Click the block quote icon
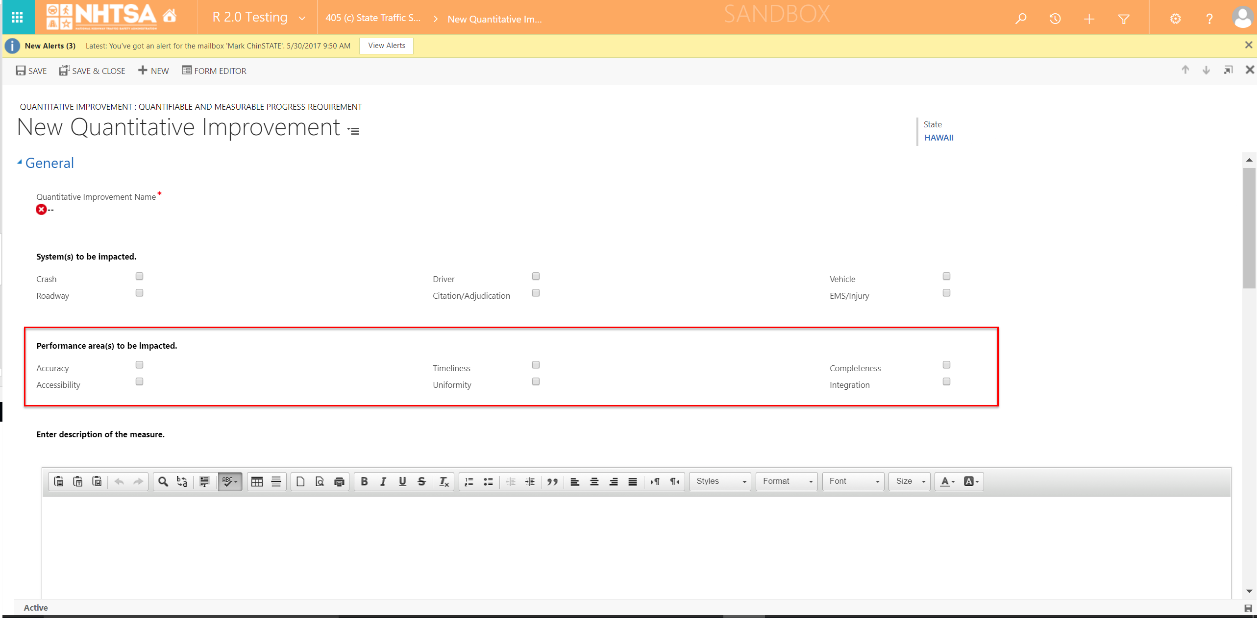 pos(552,482)
